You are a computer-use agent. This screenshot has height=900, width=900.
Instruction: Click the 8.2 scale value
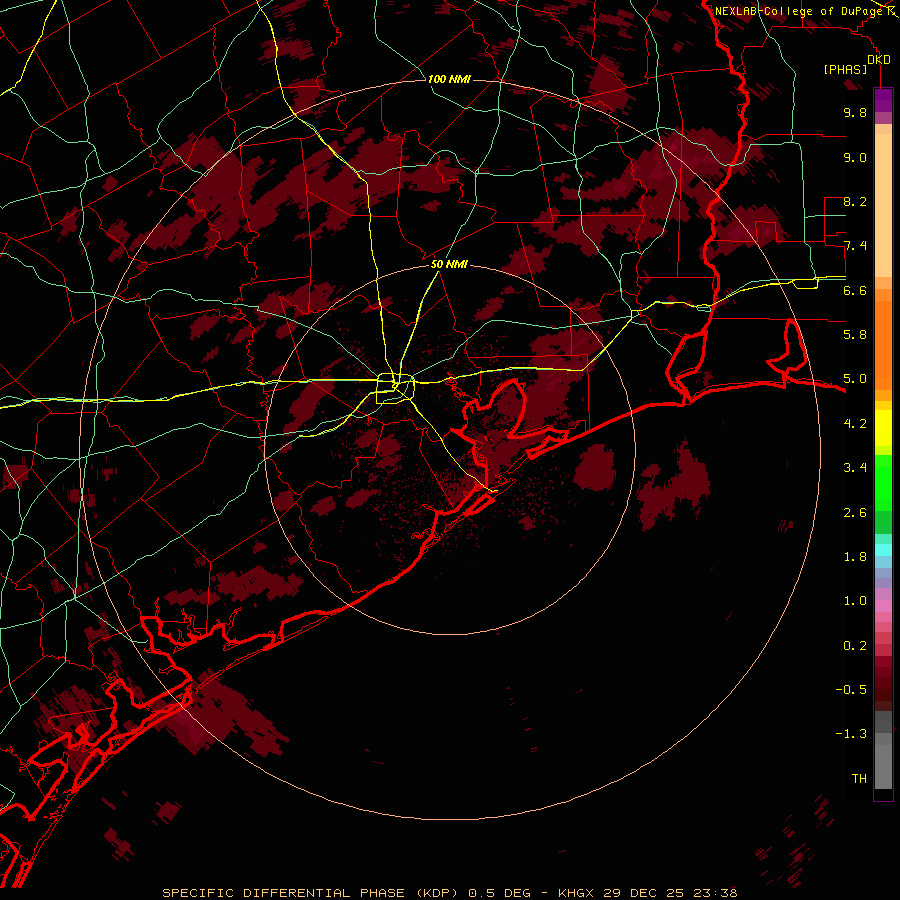pyautogui.click(x=855, y=201)
